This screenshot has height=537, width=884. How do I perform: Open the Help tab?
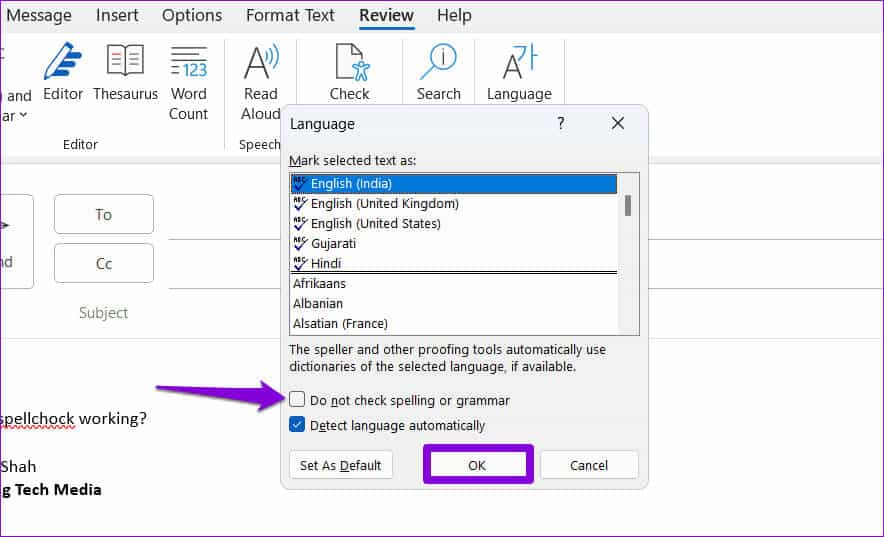(x=454, y=15)
